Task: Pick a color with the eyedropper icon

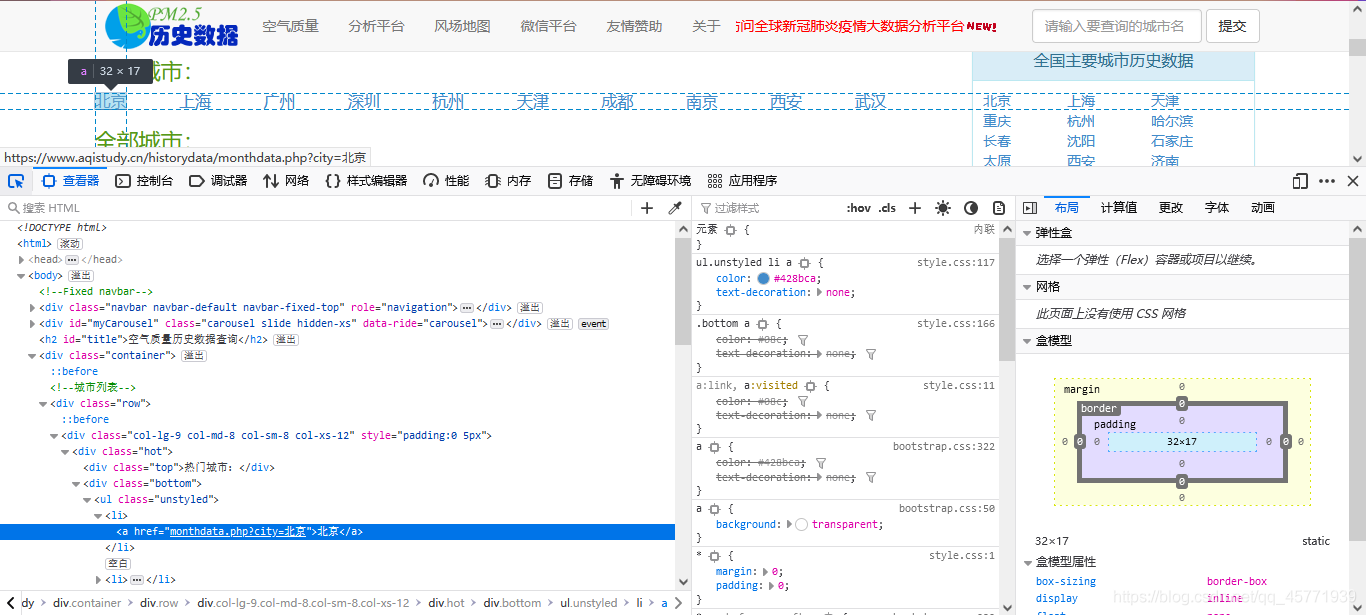Action: coord(675,208)
